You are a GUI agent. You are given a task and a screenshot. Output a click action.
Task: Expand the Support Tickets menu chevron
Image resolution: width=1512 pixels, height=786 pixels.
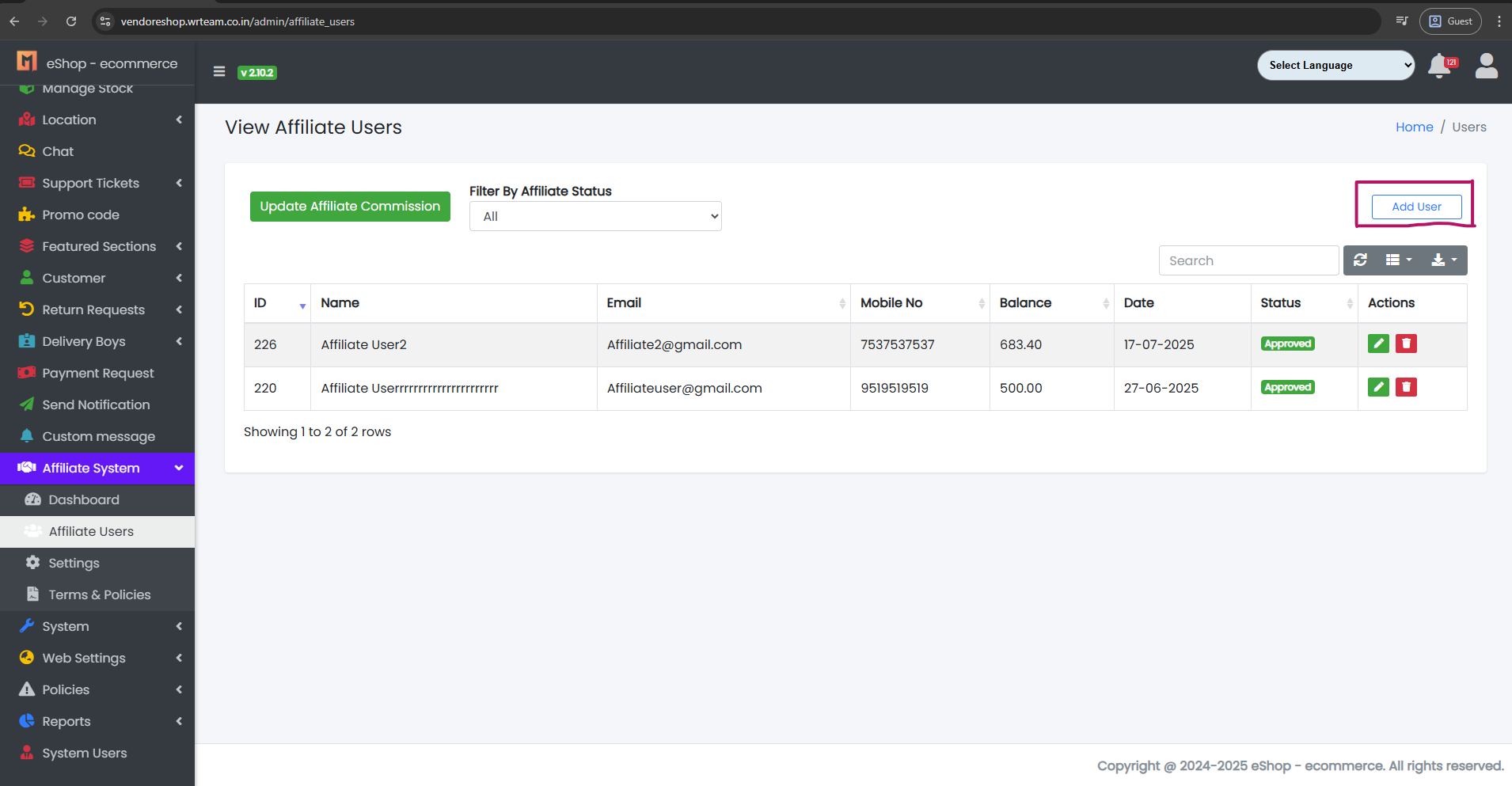pos(179,183)
